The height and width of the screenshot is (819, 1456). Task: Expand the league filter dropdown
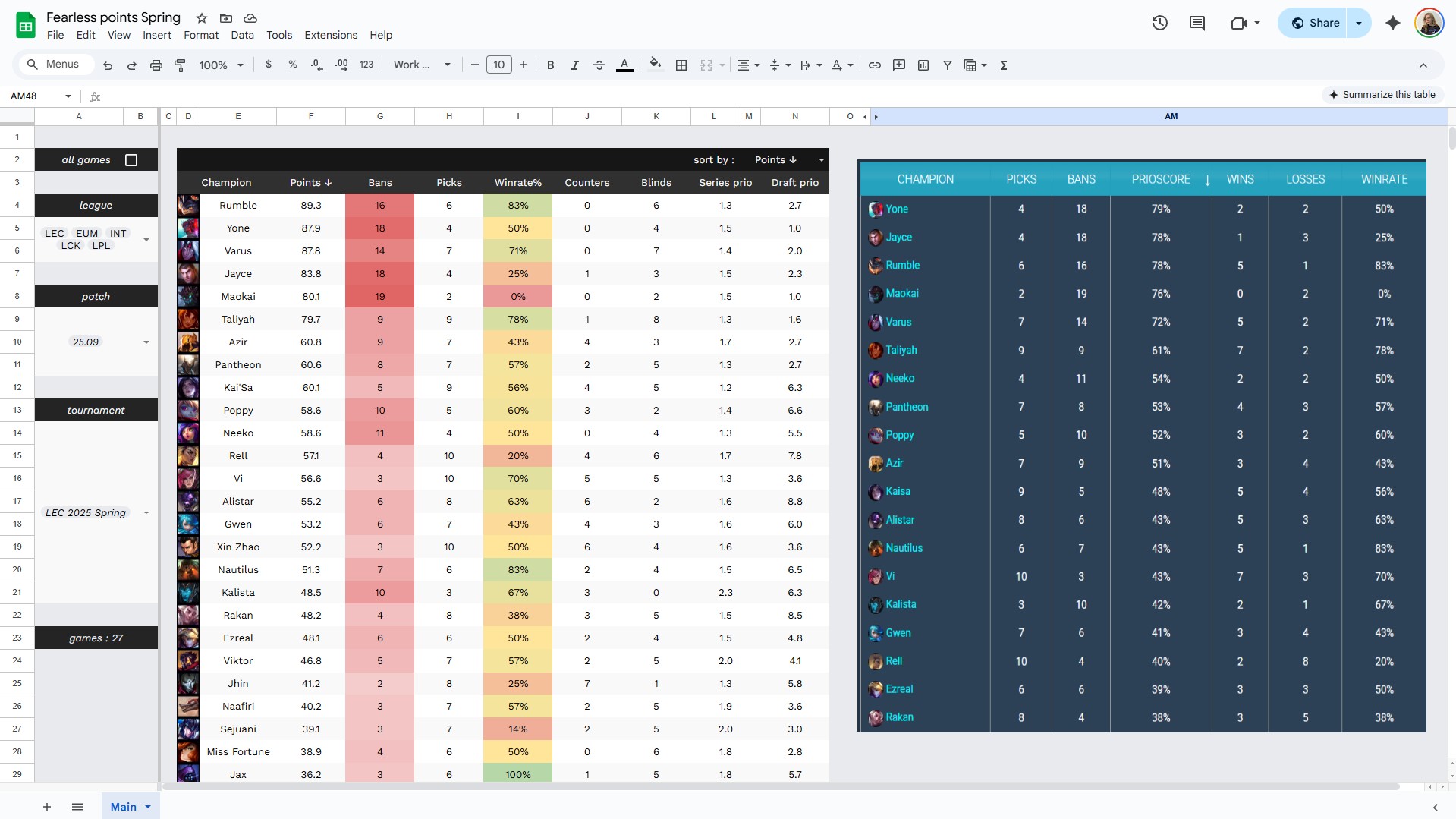click(x=146, y=240)
